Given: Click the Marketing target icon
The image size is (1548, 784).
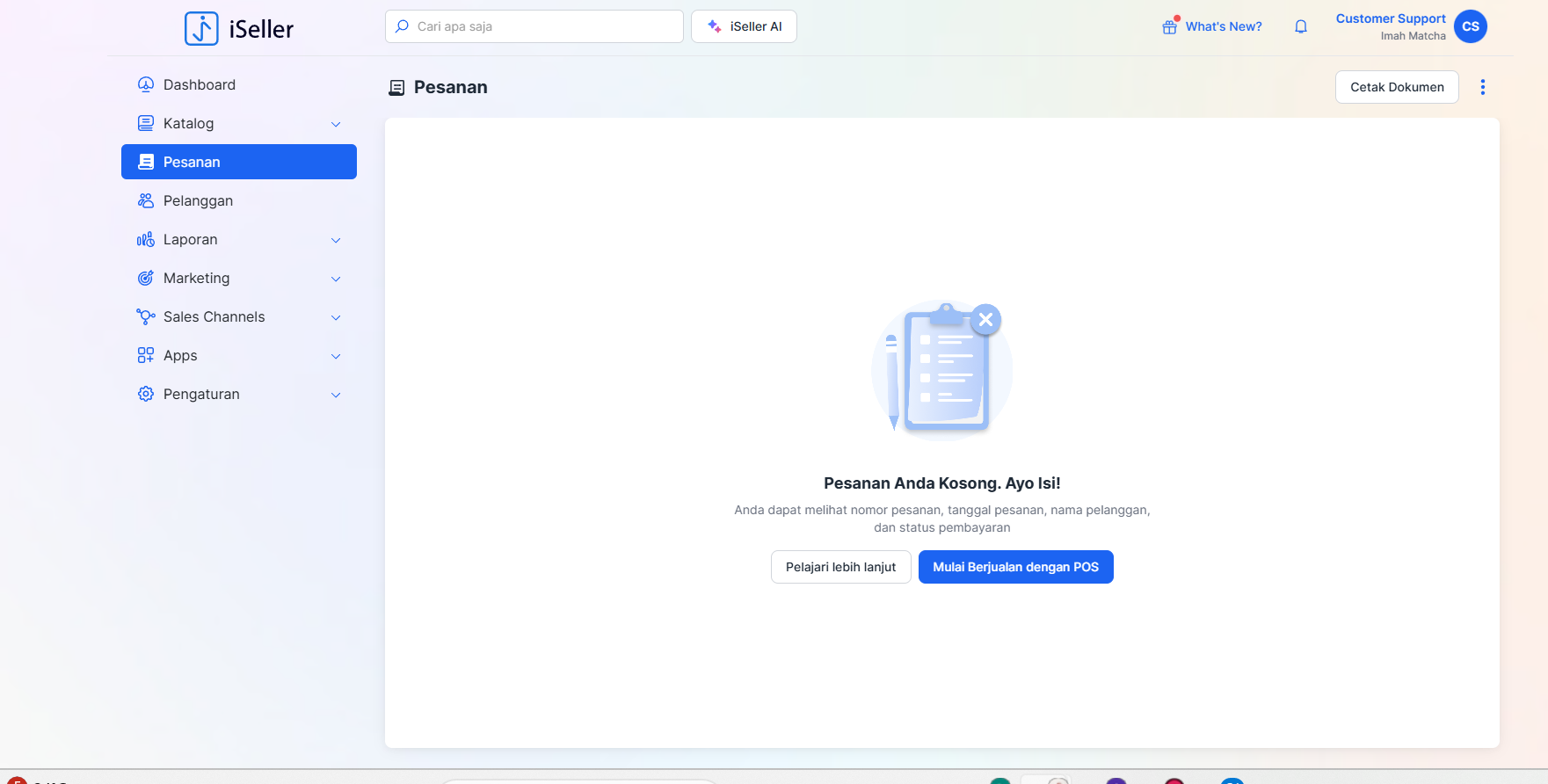Looking at the screenshot, I should (x=146, y=278).
